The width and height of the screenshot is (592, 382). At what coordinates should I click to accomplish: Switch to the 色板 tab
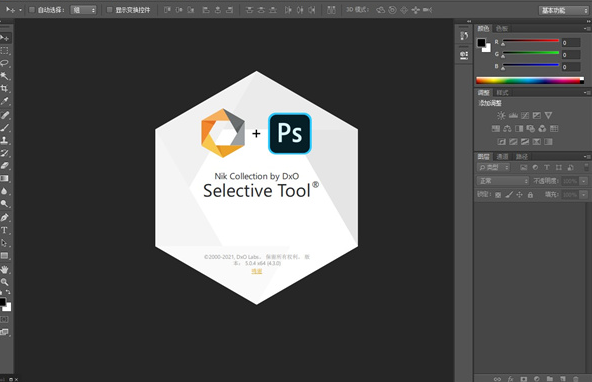click(x=502, y=28)
